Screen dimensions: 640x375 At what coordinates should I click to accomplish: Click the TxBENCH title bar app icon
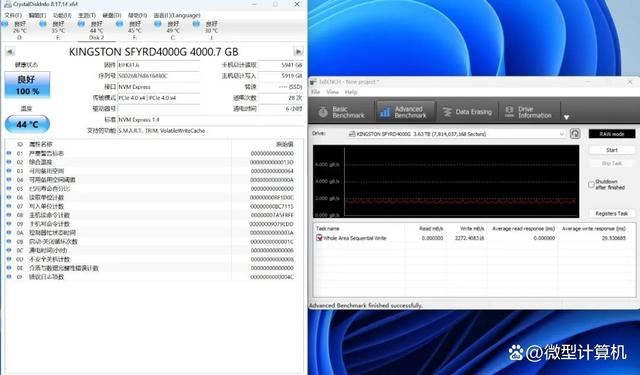click(x=313, y=82)
